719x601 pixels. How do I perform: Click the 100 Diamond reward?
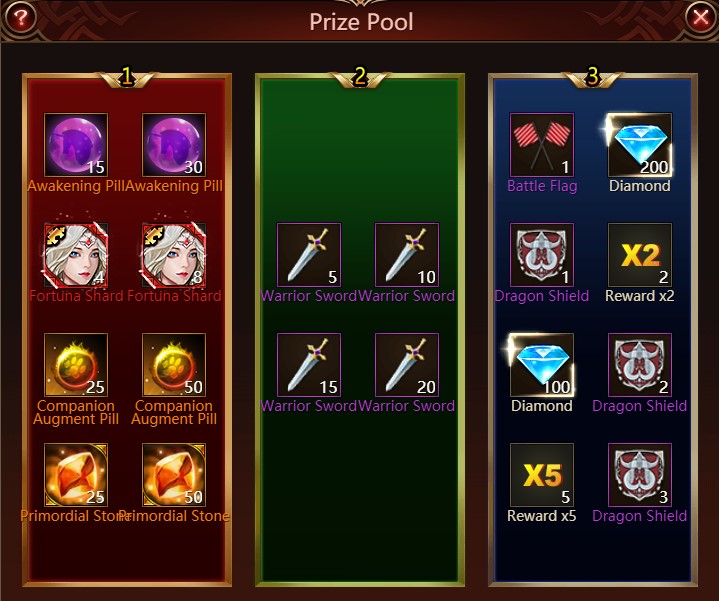click(x=542, y=365)
